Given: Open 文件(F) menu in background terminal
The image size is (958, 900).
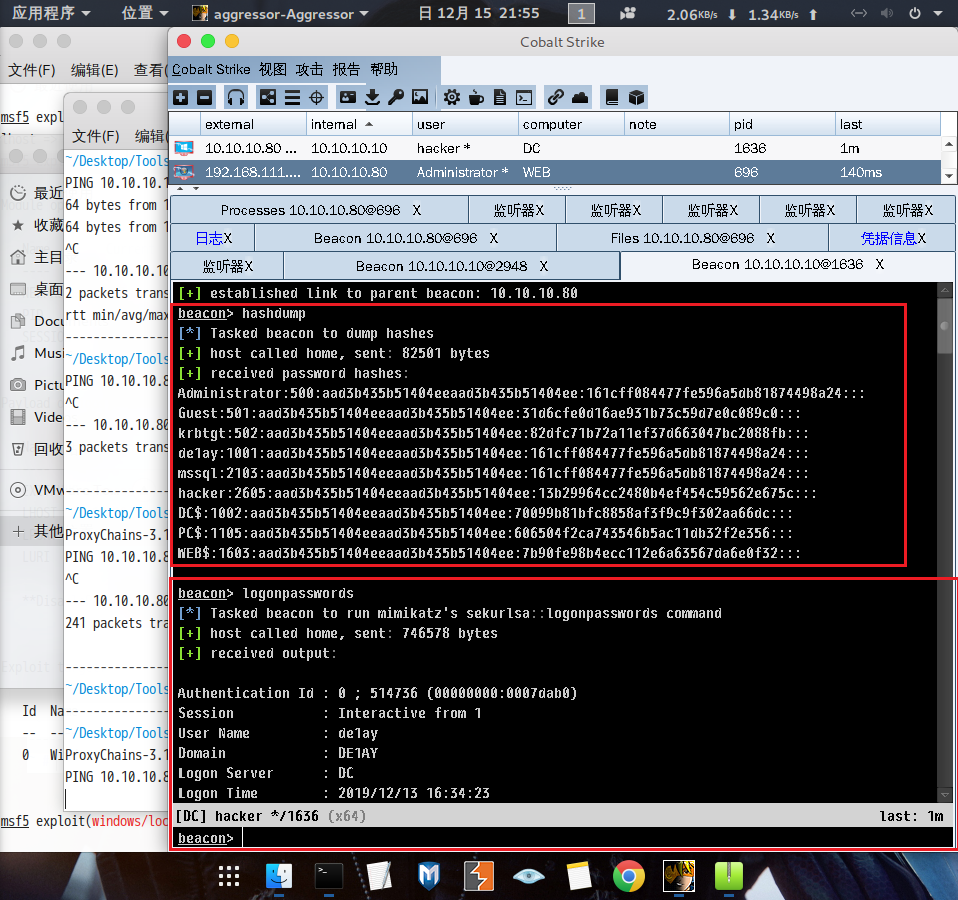Looking at the screenshot, I should tap(32, 70).
